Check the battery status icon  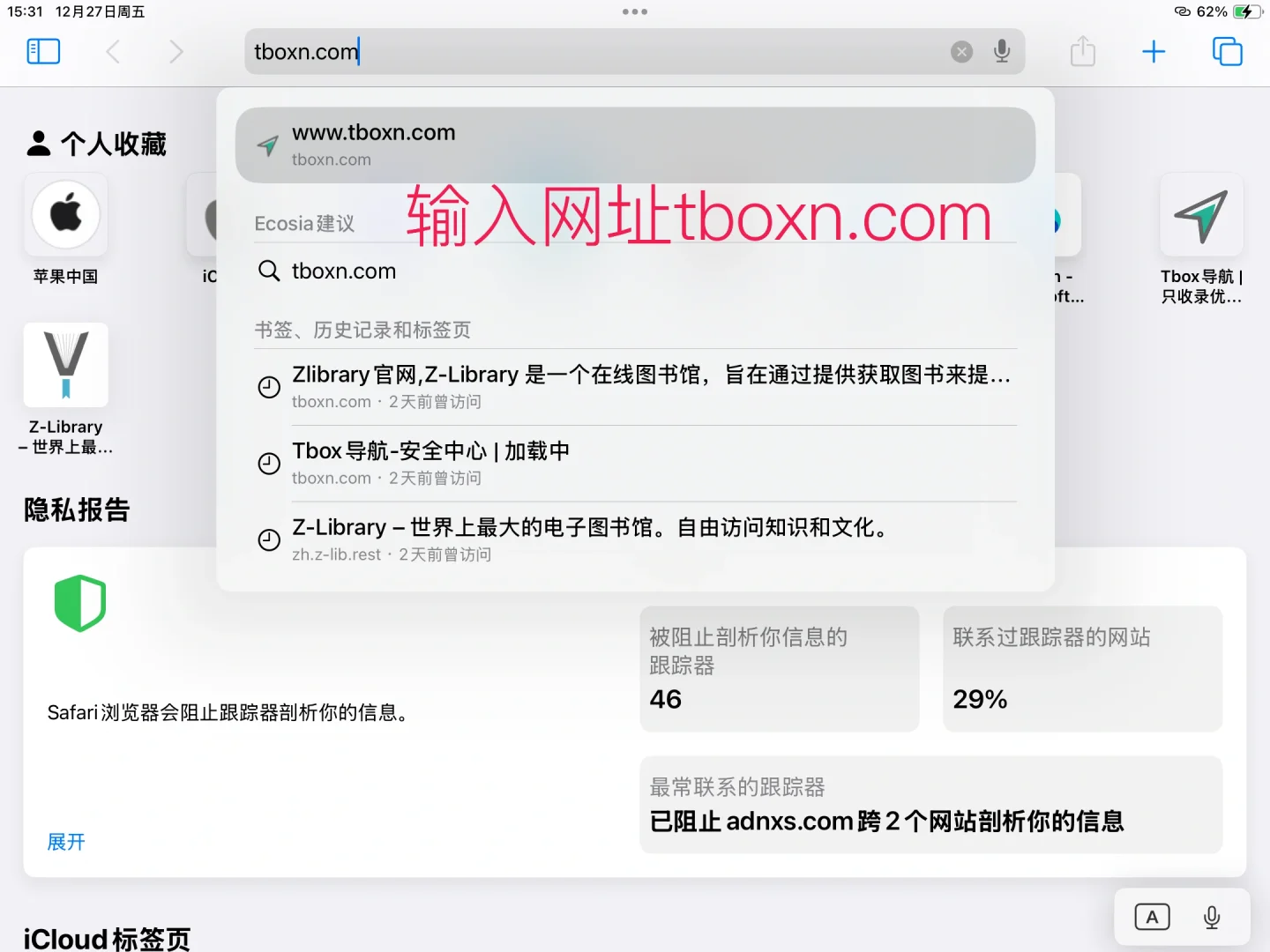1247,11
